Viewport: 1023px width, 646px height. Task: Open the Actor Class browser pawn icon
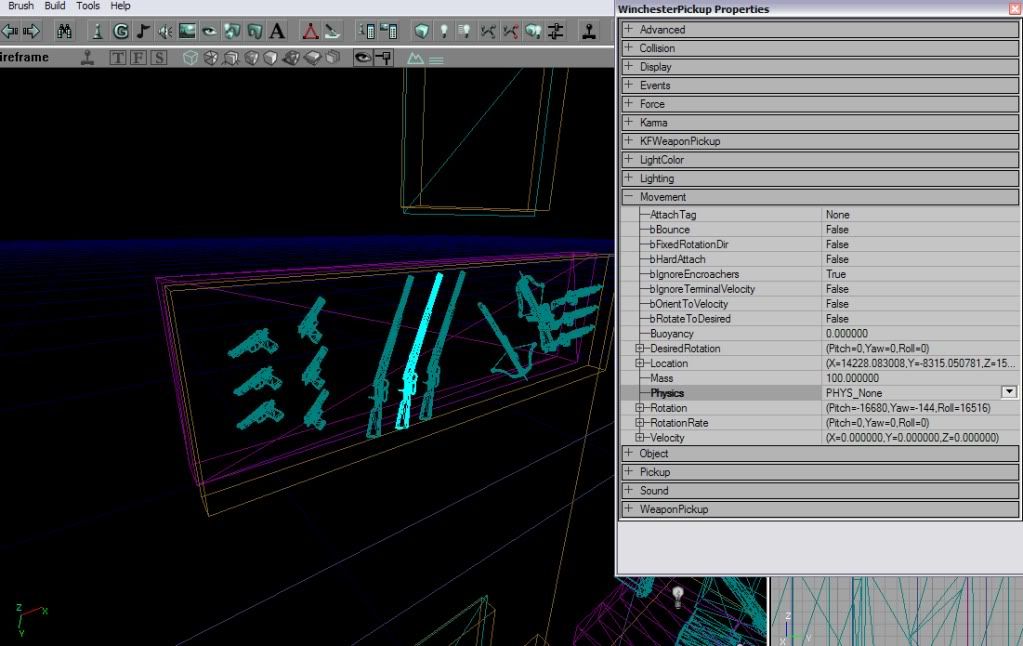point(97,31)
